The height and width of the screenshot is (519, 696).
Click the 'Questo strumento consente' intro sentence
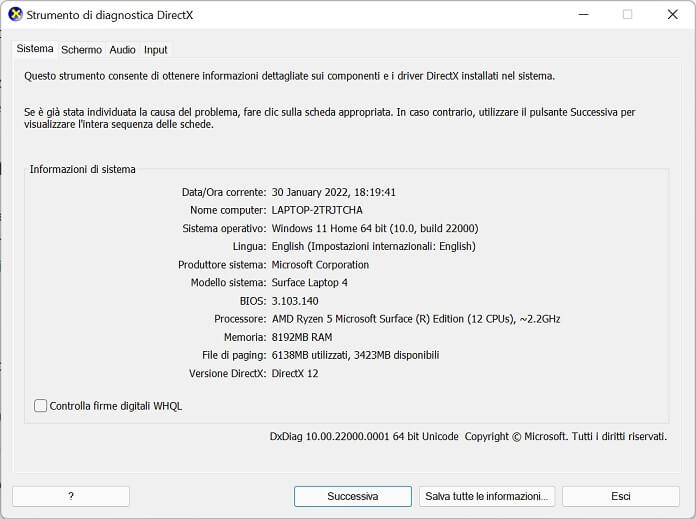tap(289, 76)
